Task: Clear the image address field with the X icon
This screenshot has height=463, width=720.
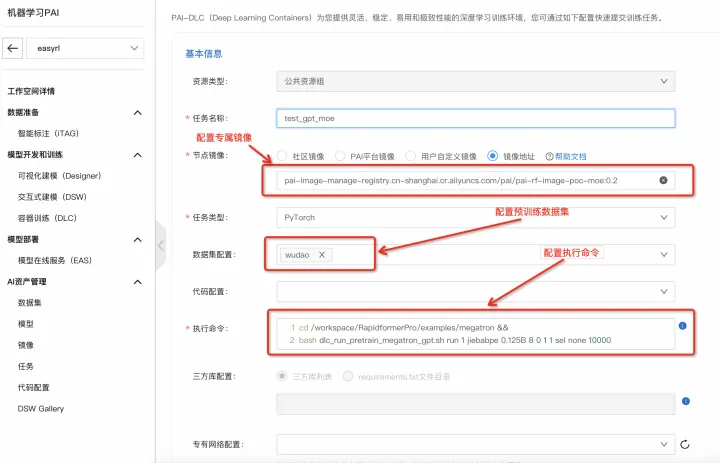Action: point(663,180)
